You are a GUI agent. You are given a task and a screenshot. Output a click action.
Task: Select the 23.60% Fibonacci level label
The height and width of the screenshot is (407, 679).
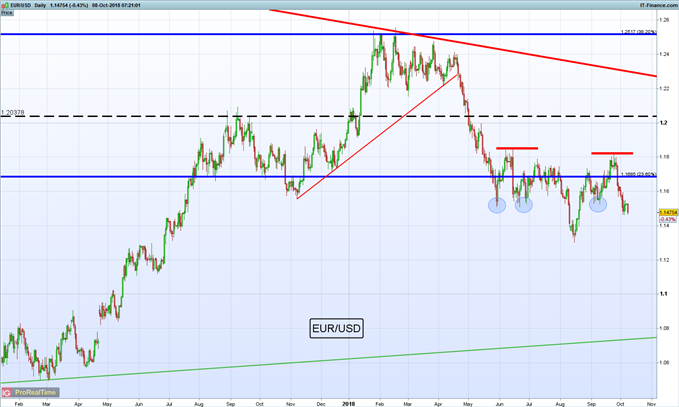point(639,174)
